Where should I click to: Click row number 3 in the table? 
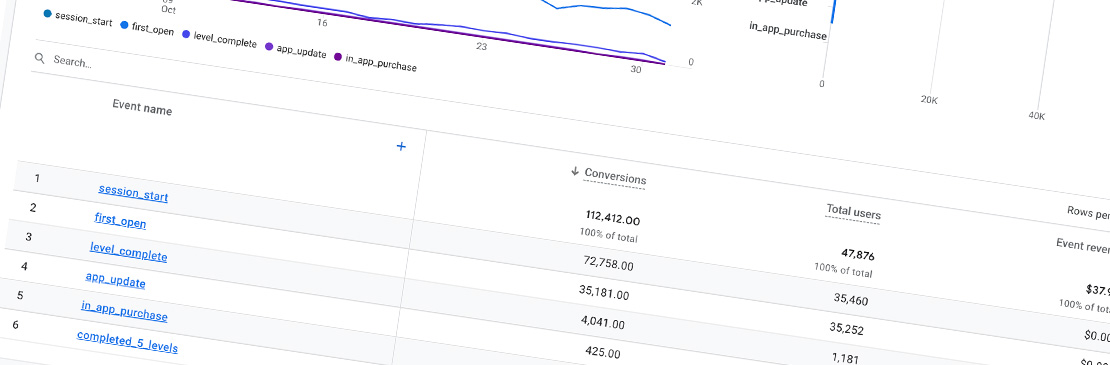(28, 237)
